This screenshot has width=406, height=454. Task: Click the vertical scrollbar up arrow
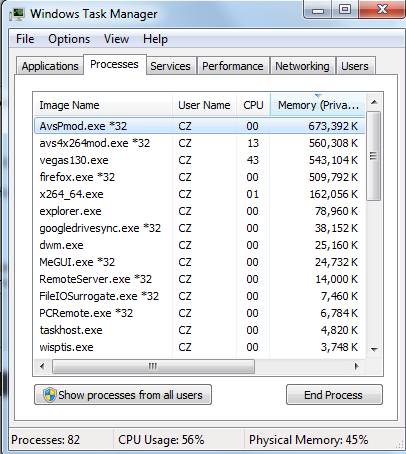(x=374, y=103)
